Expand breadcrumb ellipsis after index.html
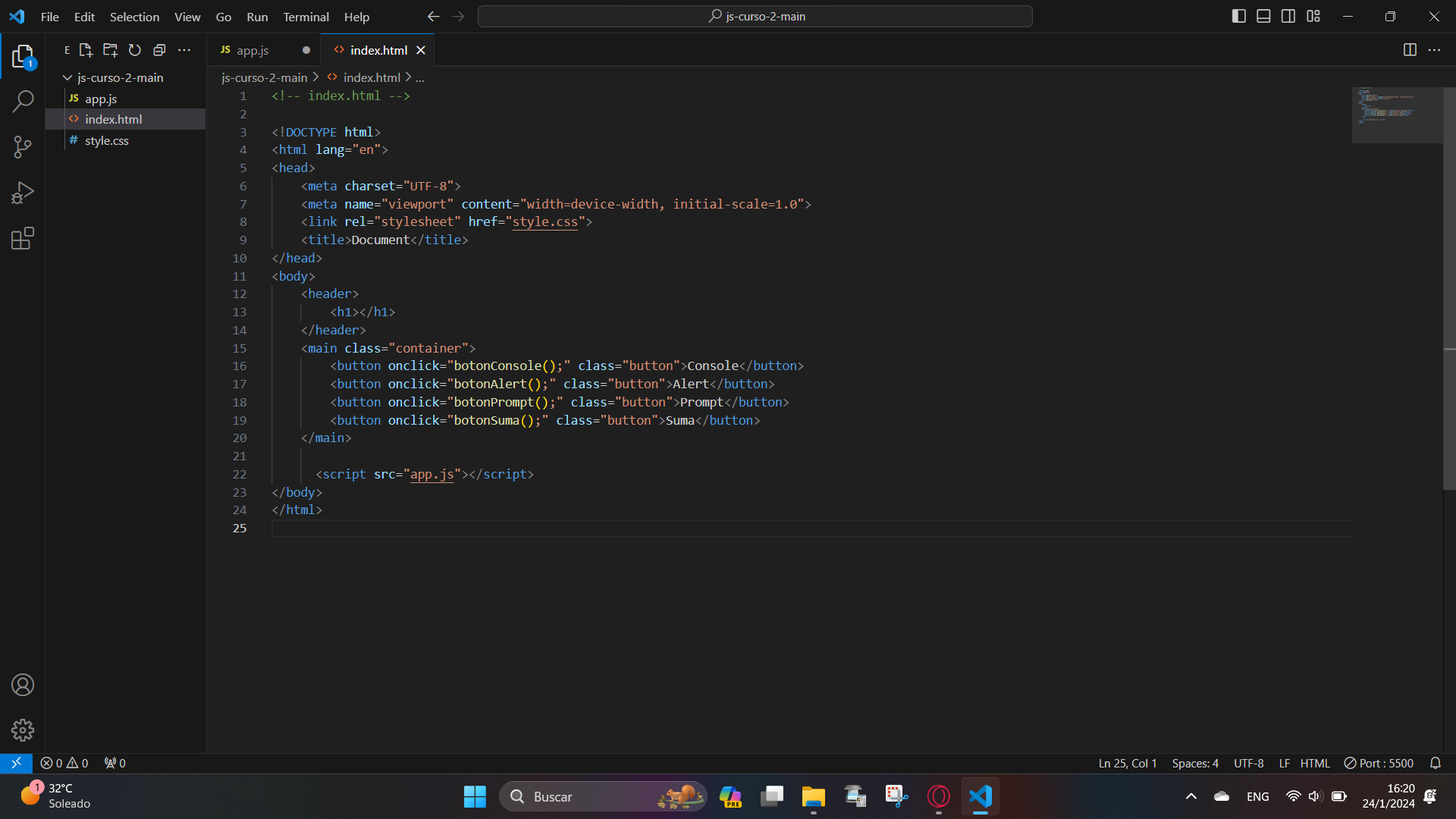Screen dimensions: 1456x819 (420, 77)
